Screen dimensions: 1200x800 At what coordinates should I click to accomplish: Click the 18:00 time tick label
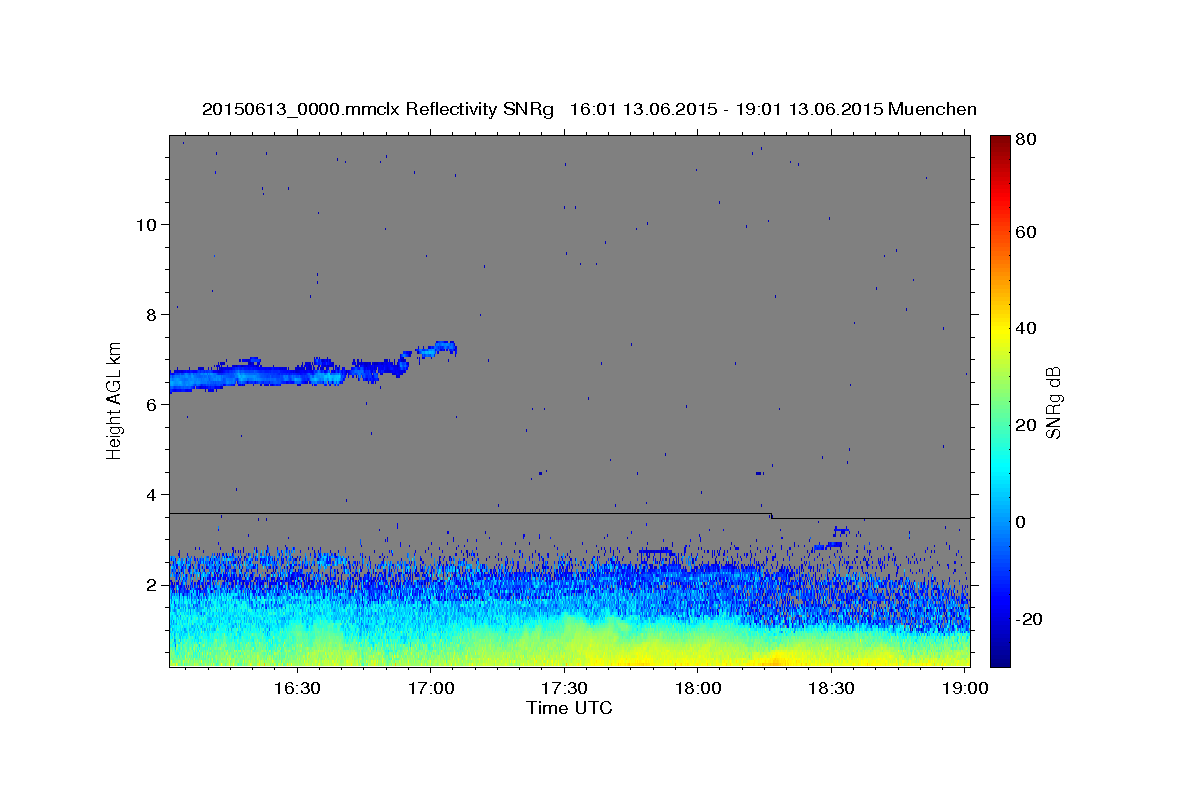coord(697,689)
